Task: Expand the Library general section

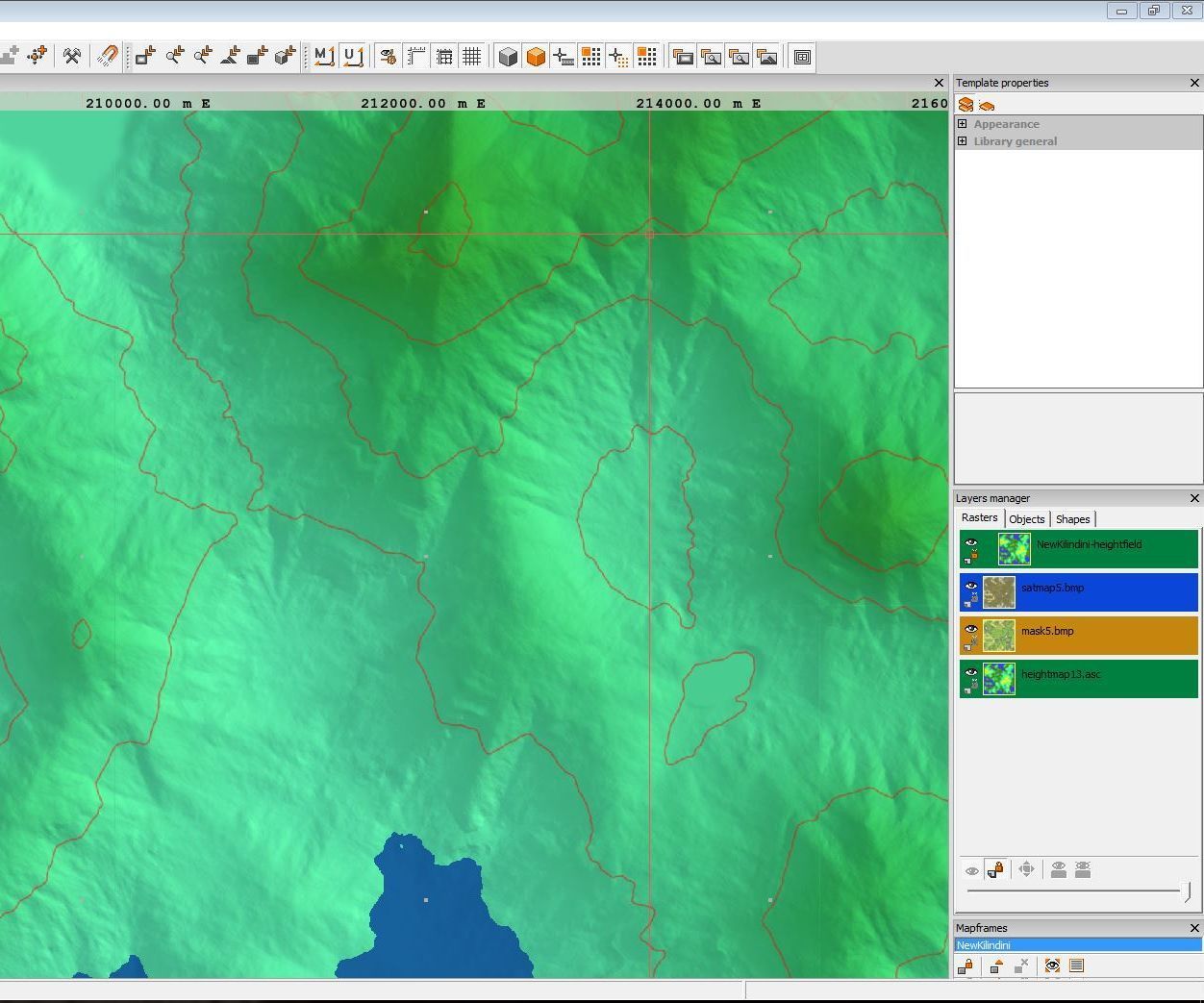Action: [963, 140]
